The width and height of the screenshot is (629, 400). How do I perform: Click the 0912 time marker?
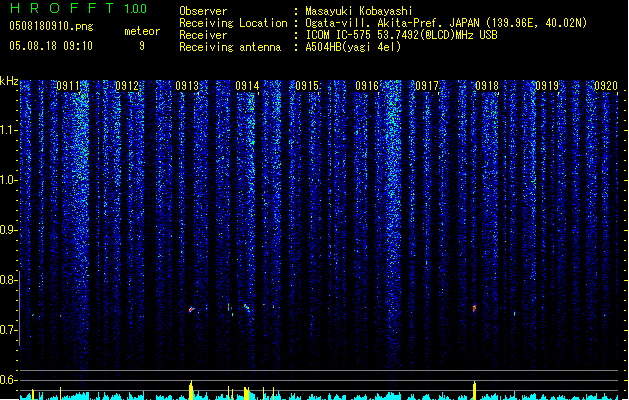tap(127, 86)
